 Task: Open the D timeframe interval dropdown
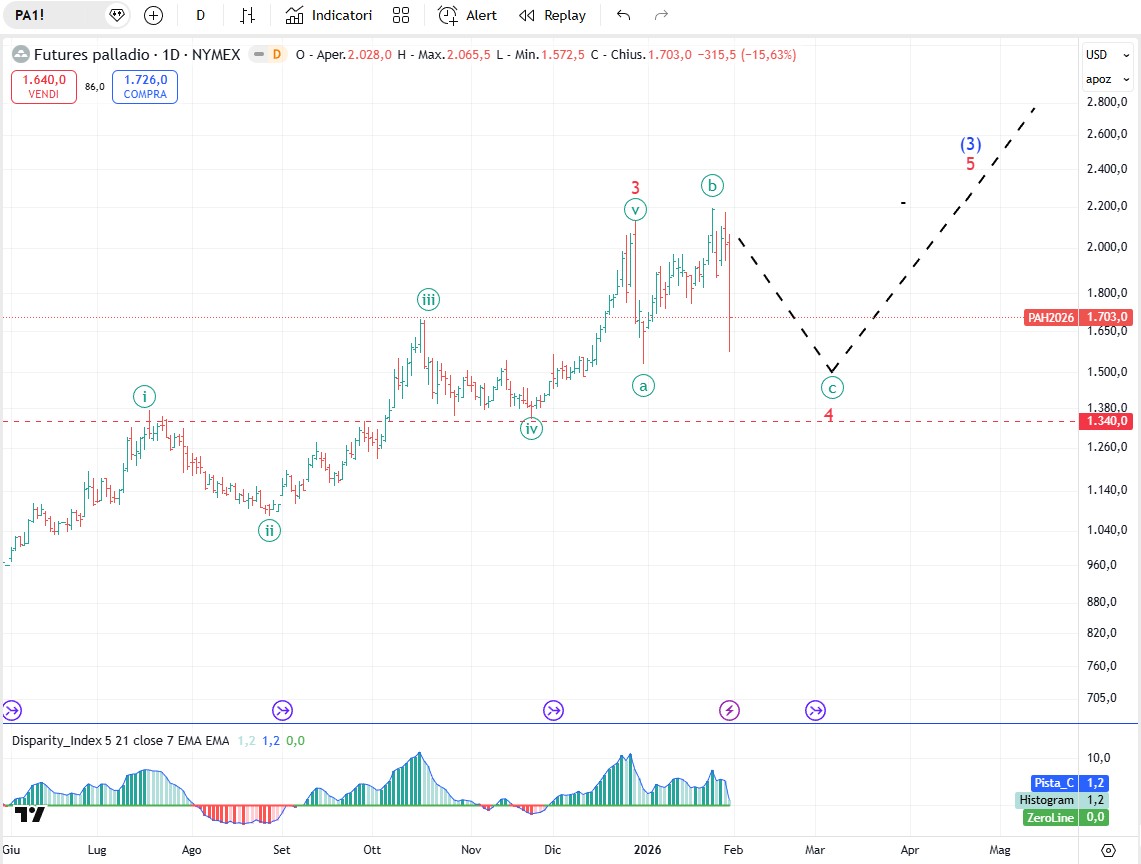tap(201, 15)
